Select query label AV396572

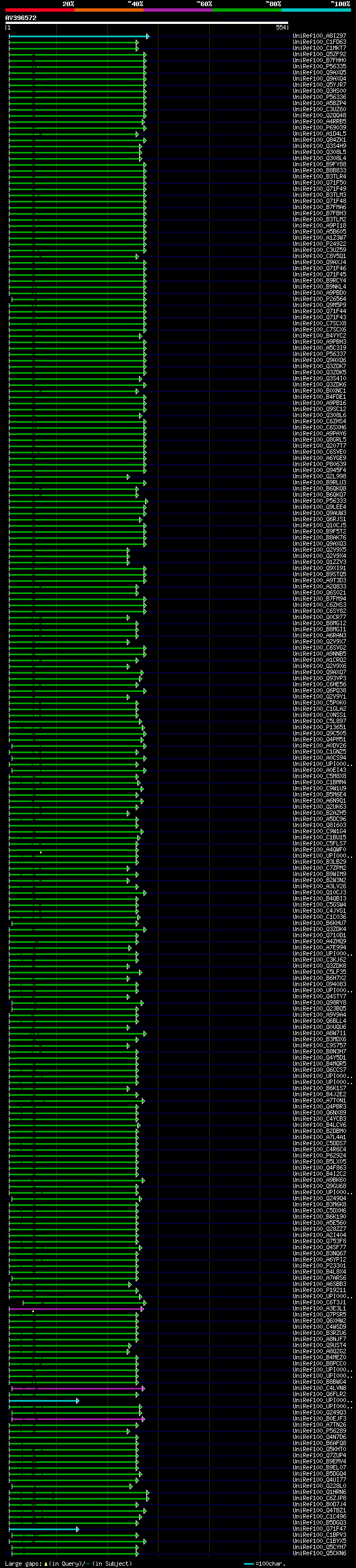(x=21, y=18)
